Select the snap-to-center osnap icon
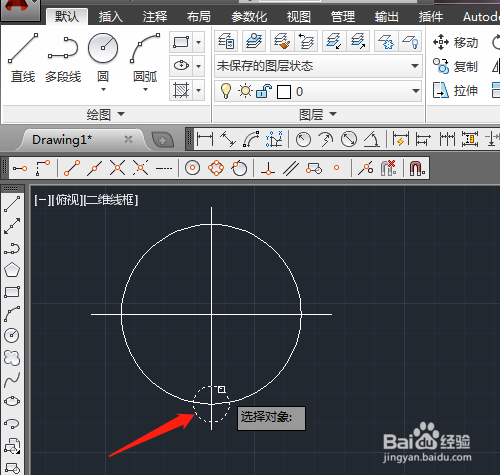500x475 pixels. click(192, 168)
